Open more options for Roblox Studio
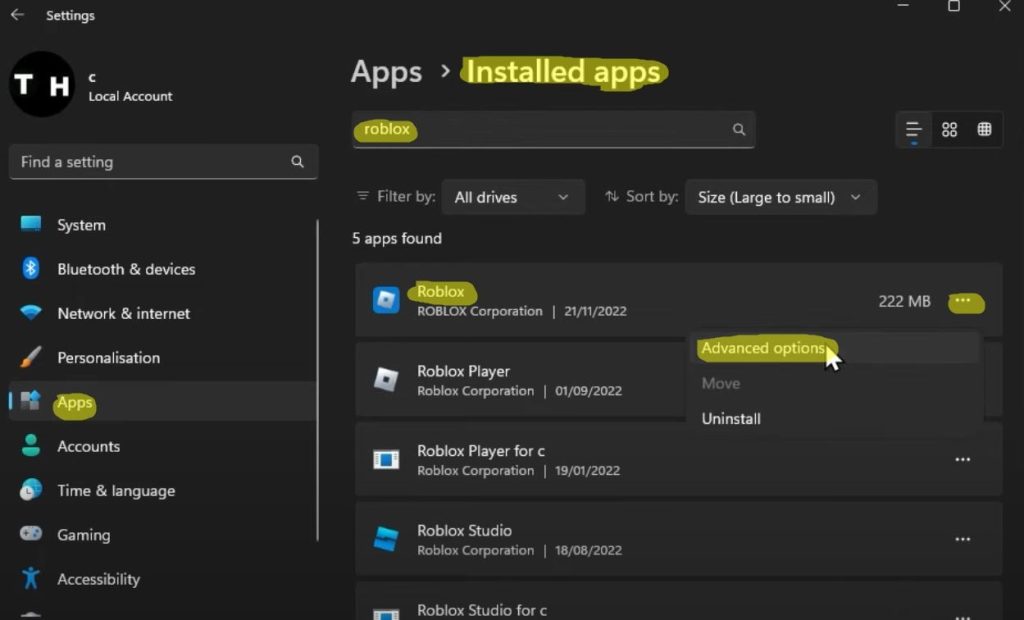Viewport: 1024px width, 620px height. [963, 539]
